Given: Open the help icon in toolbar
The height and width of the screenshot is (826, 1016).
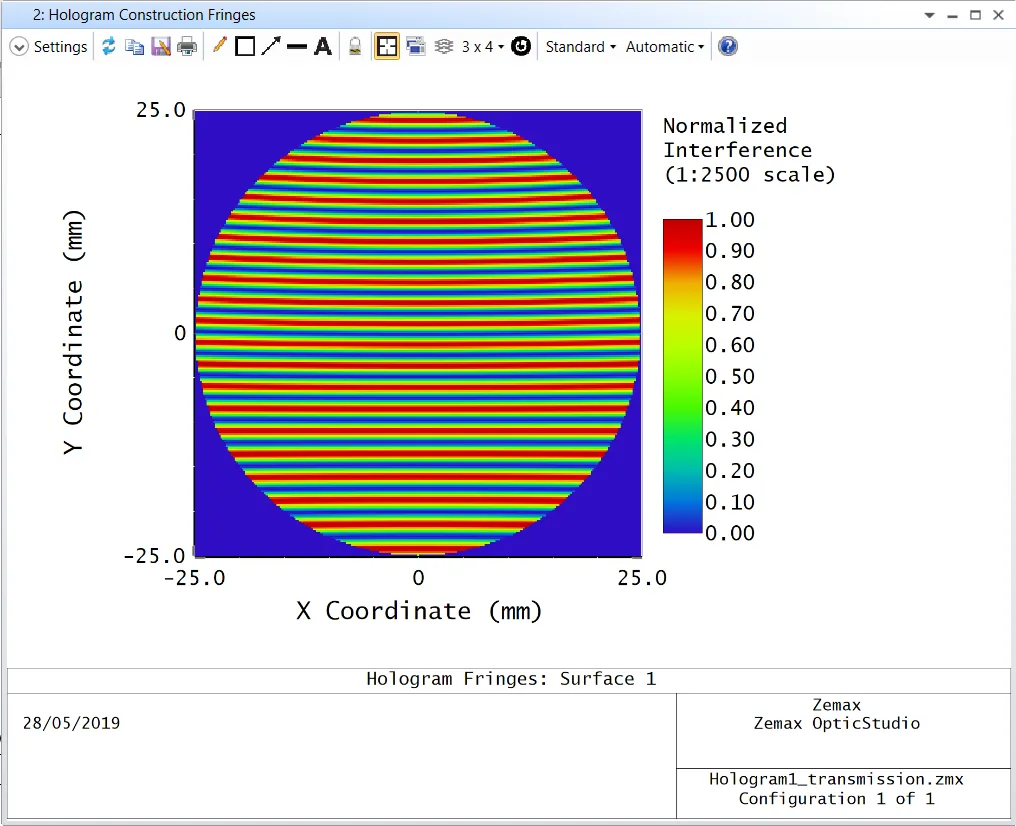Looking at the screenshot, I should pos(728,47).
